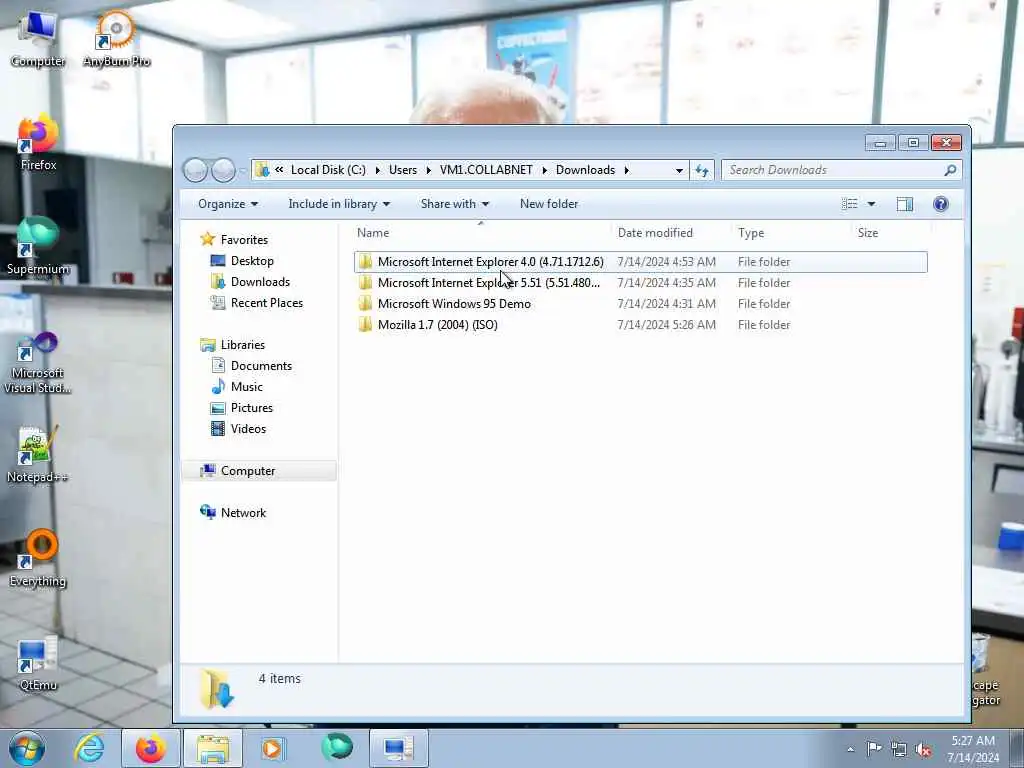Show the preview pane
Viewport: 1024px width, 768px height.
click(904, 204)
